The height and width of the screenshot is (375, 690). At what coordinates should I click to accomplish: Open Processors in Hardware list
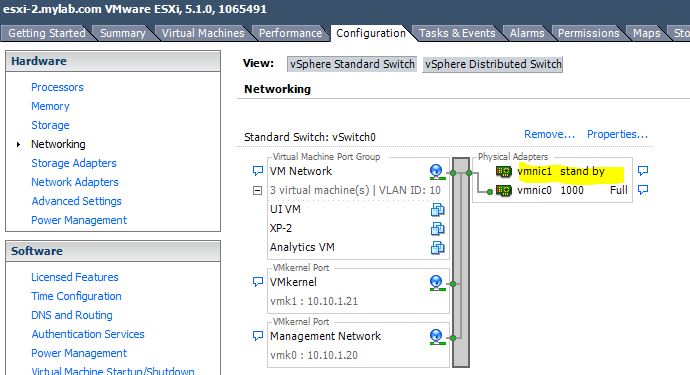point(57,88)
